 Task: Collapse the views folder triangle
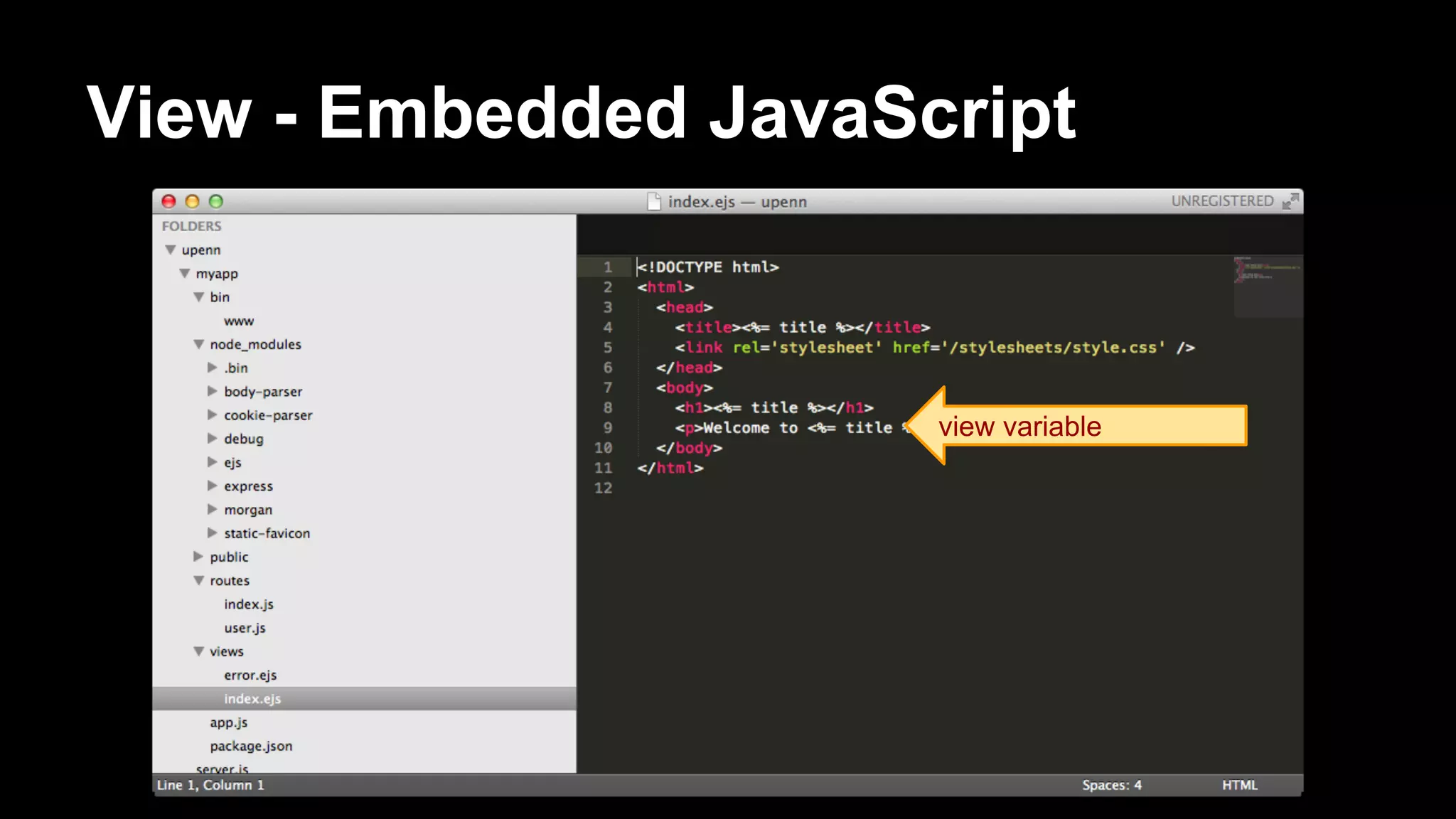(199, 651)
